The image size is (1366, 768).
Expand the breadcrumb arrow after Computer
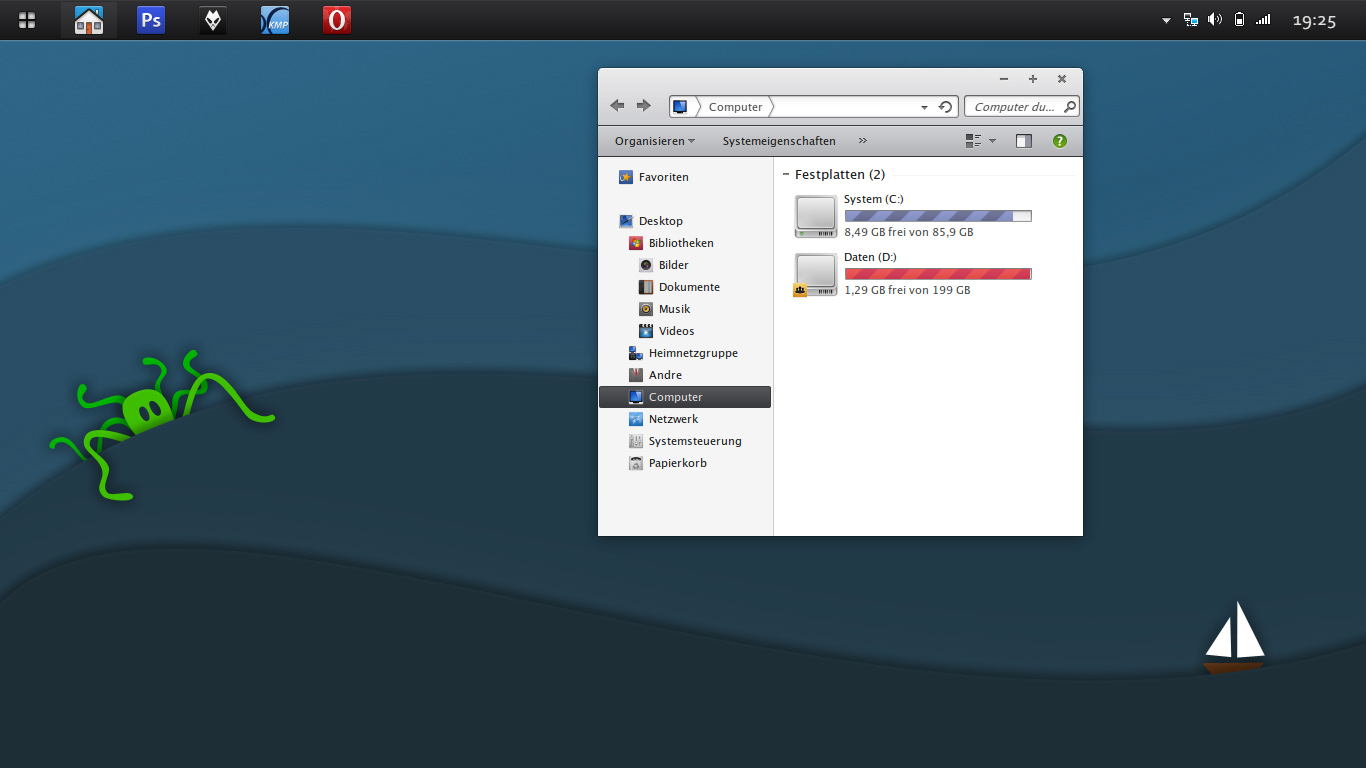(771, 107)
